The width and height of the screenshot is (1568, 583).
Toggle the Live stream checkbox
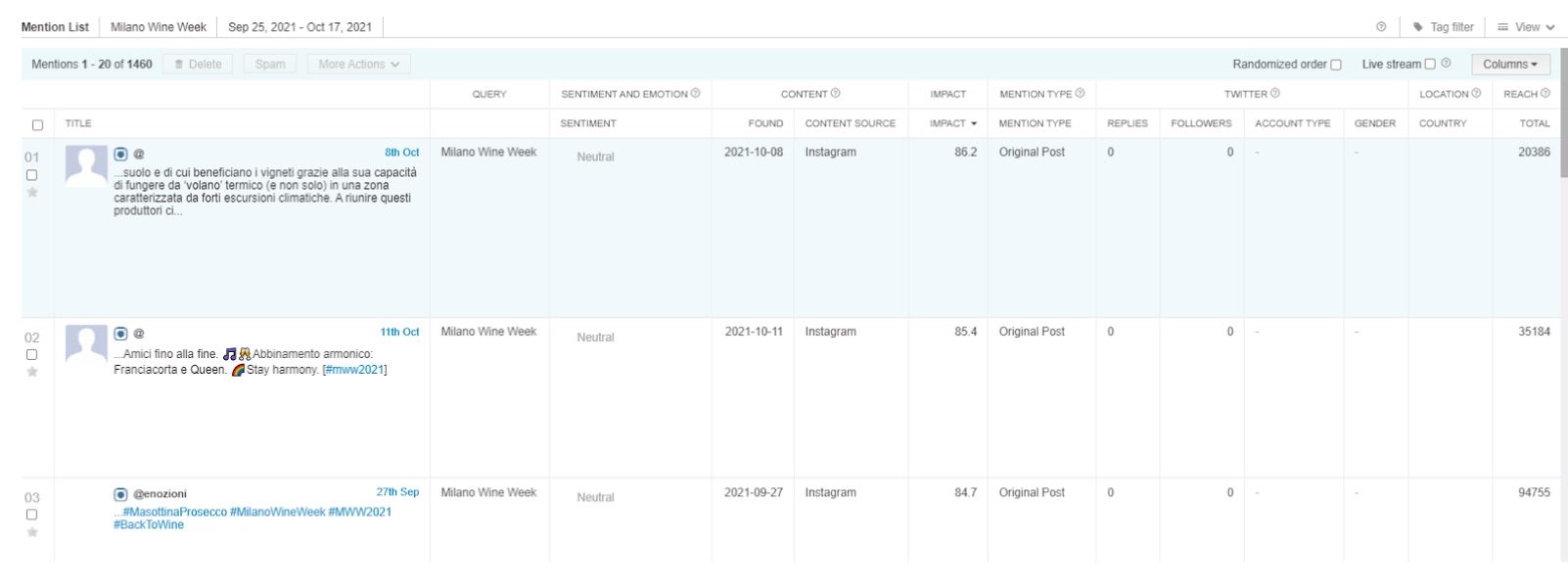pyautogui.click(x=1429, y=65)
